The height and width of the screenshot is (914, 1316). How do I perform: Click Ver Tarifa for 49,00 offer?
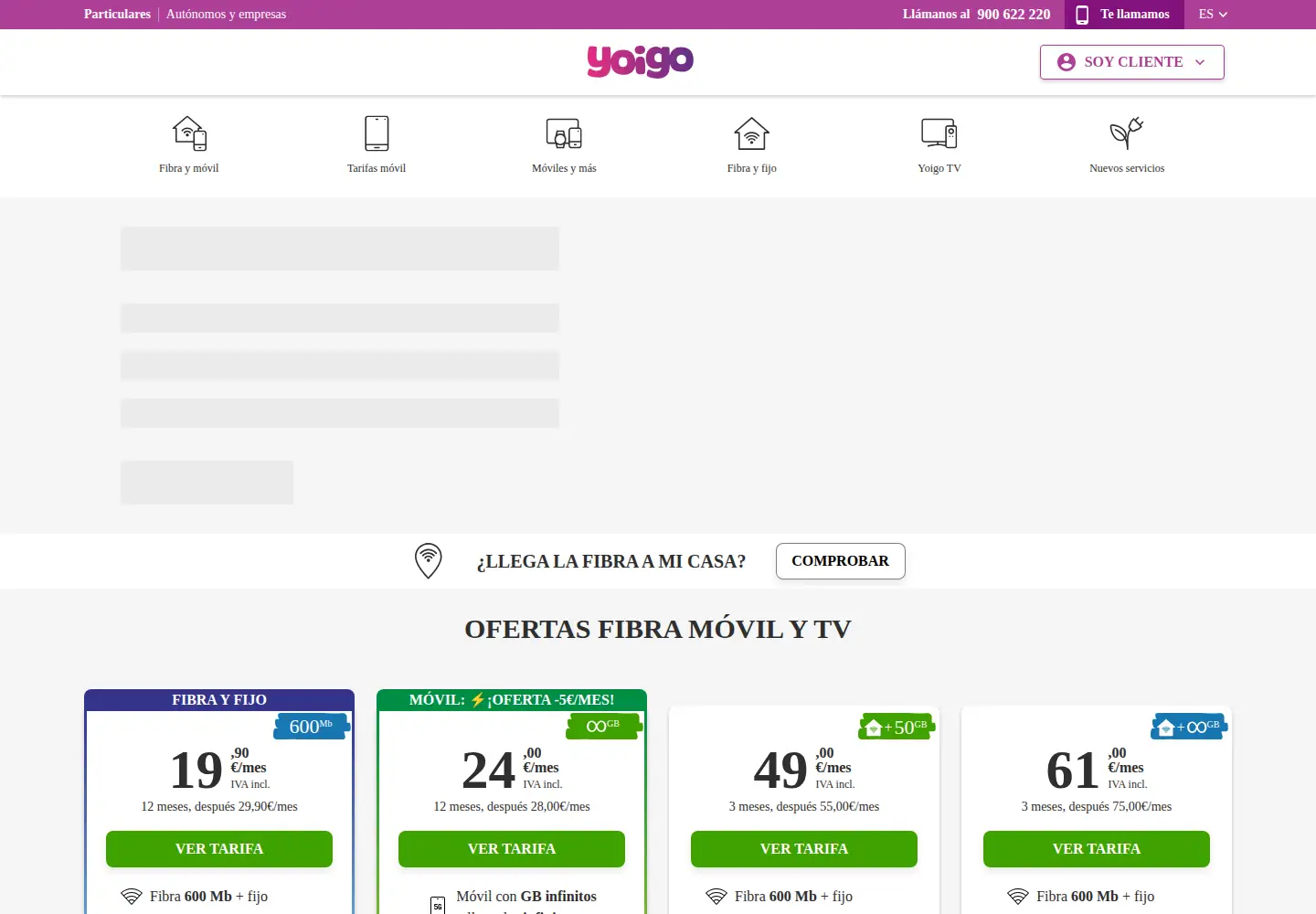[804, 849]
